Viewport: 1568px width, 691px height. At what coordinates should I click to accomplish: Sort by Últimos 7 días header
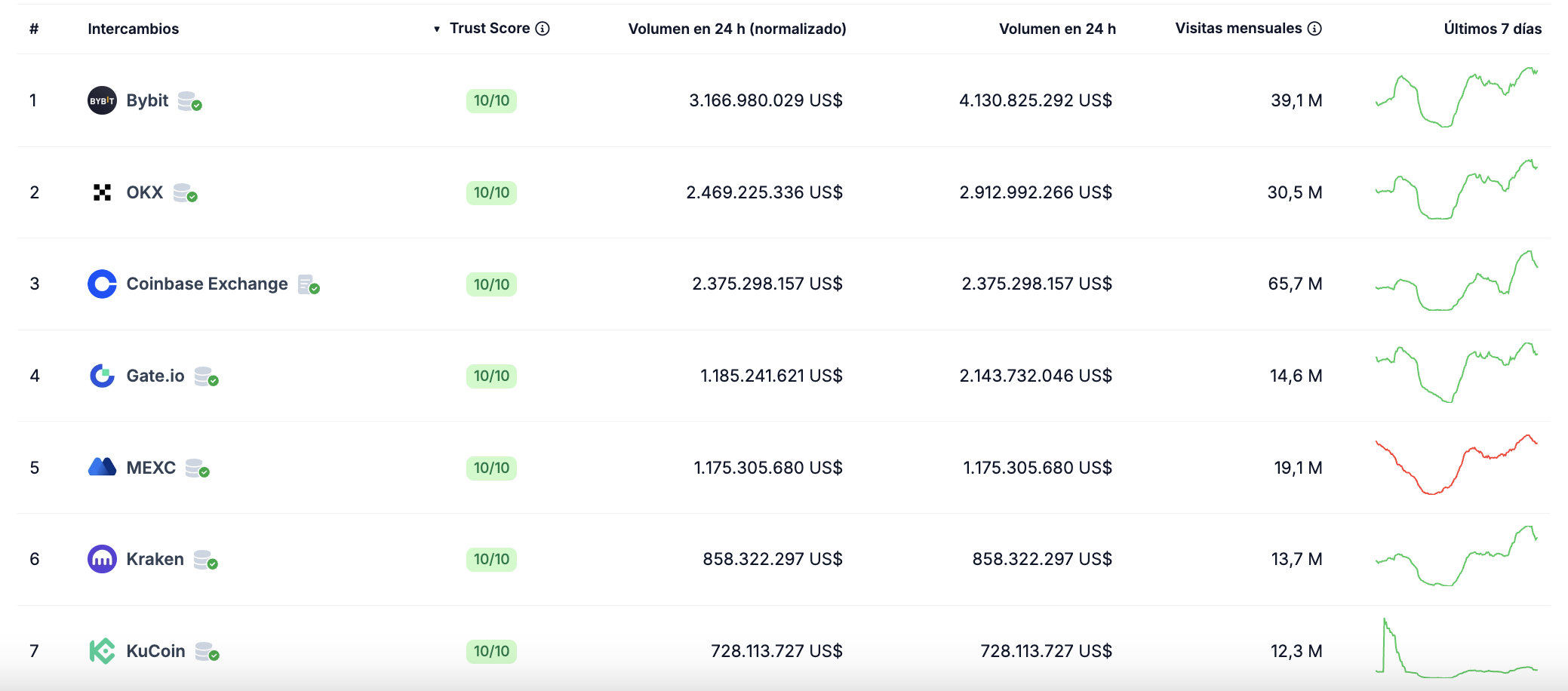coord(1492,29)
